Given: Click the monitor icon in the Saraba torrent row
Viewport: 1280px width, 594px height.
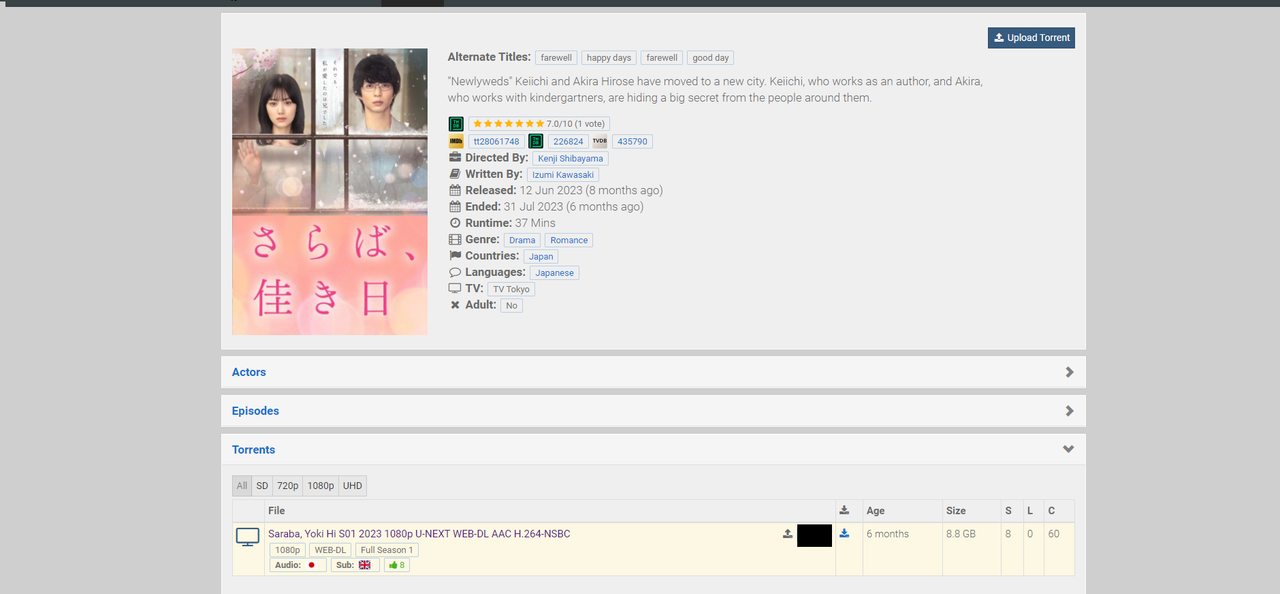Looking at the screenshot, I should coord(247,538).
